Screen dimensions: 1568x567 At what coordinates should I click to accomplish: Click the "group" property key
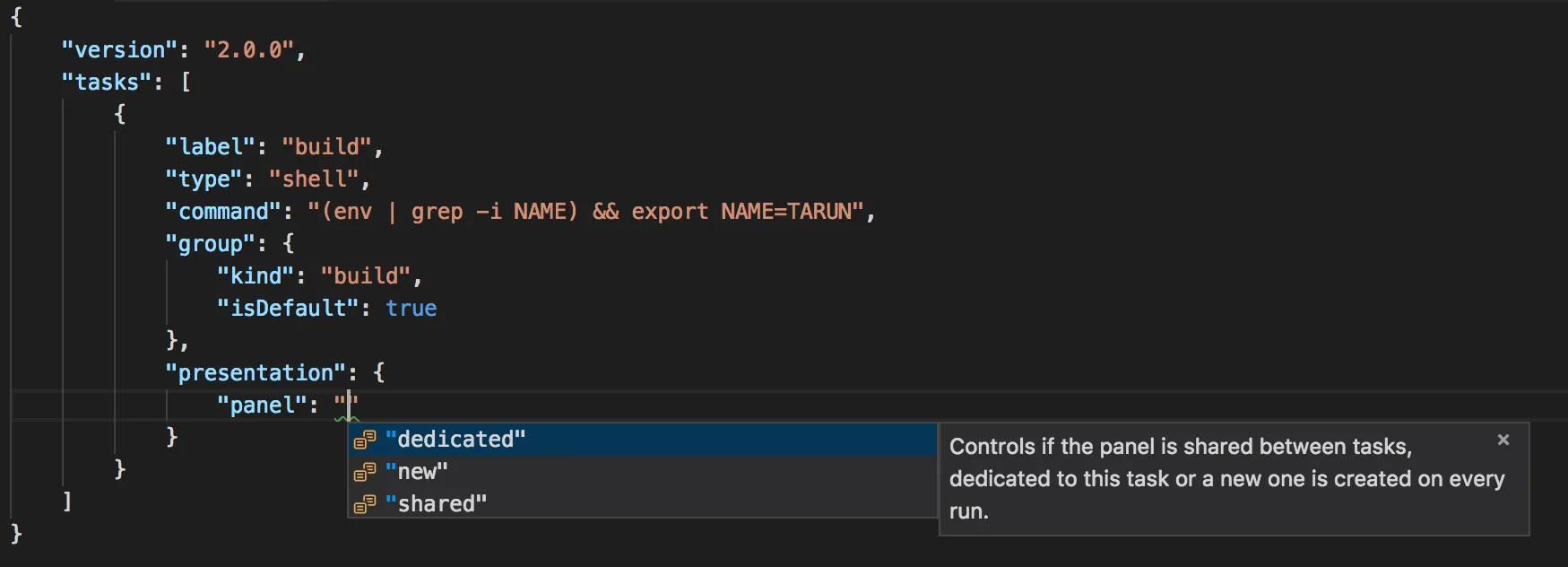tap(211, 244)
